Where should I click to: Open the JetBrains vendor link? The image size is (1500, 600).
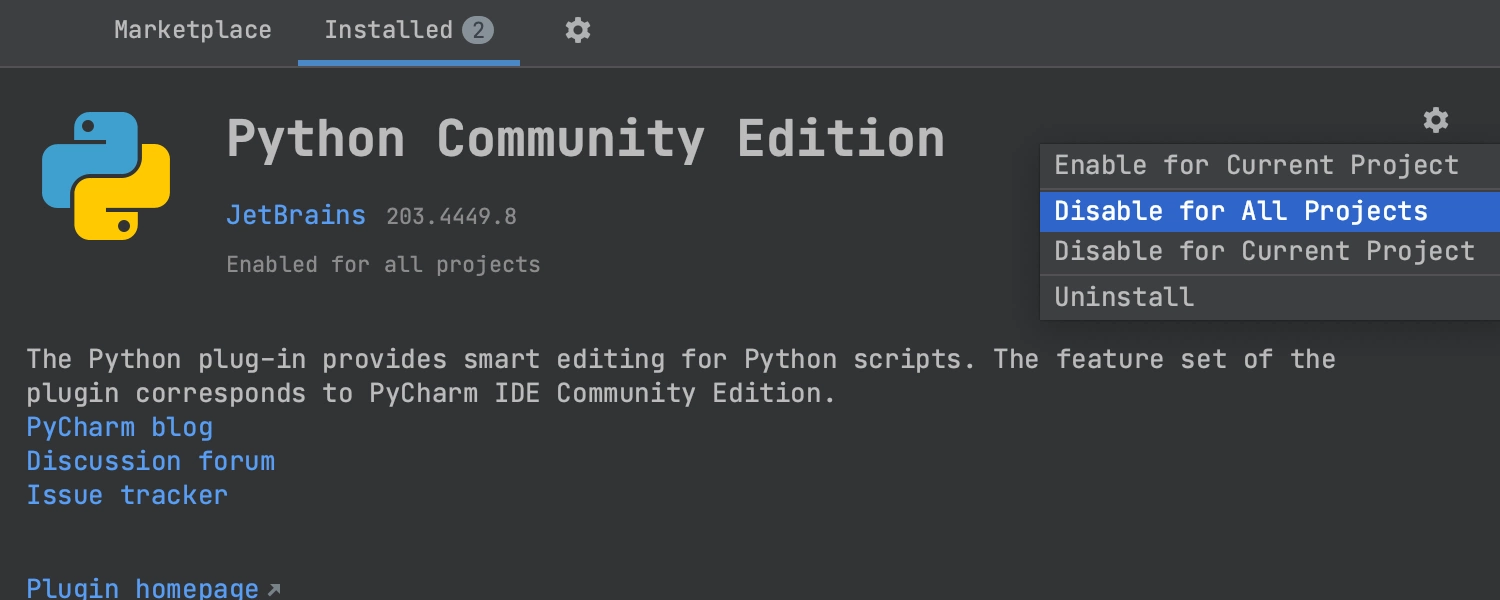296,216
